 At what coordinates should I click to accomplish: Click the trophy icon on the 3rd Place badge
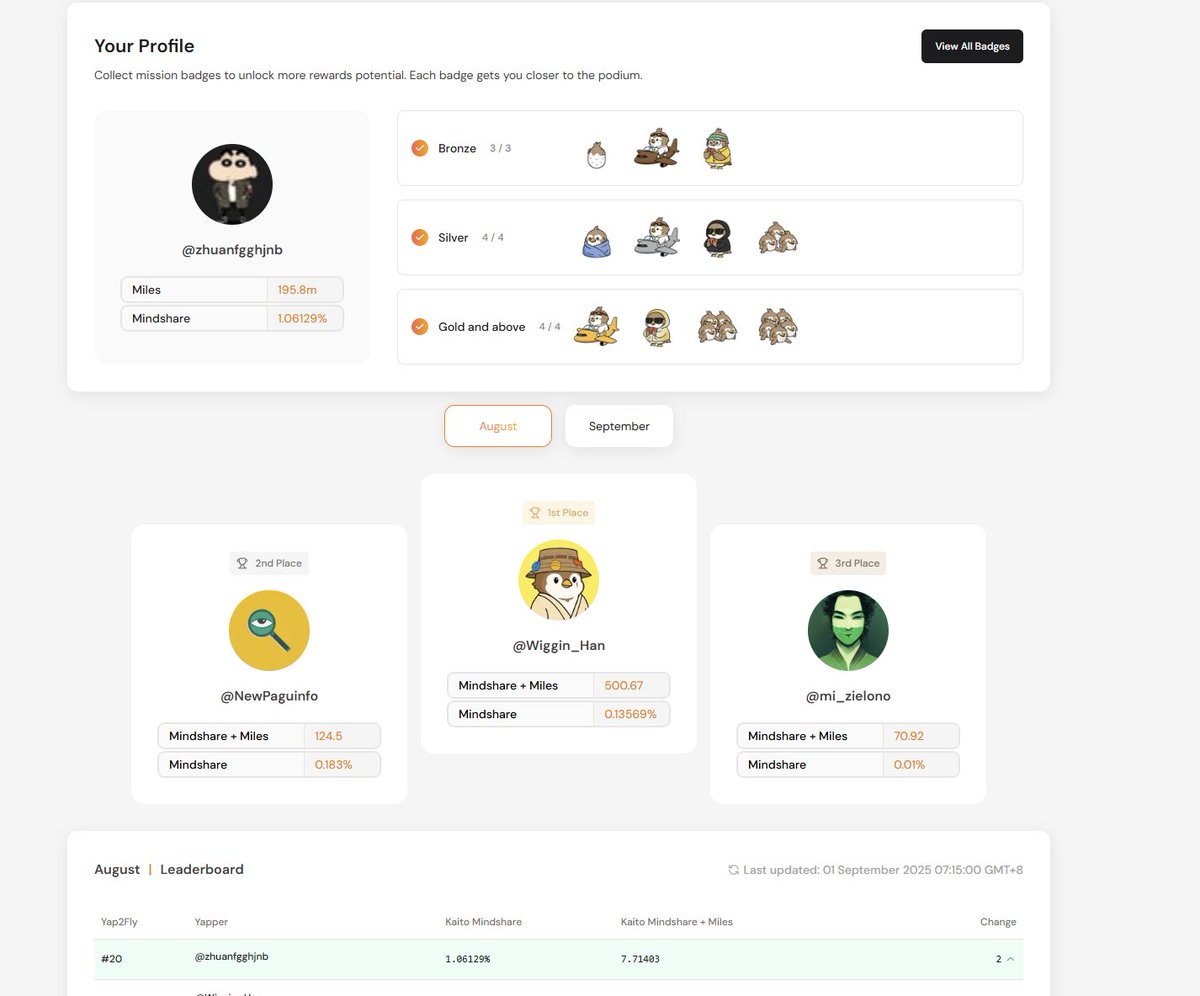coord(822,563)
